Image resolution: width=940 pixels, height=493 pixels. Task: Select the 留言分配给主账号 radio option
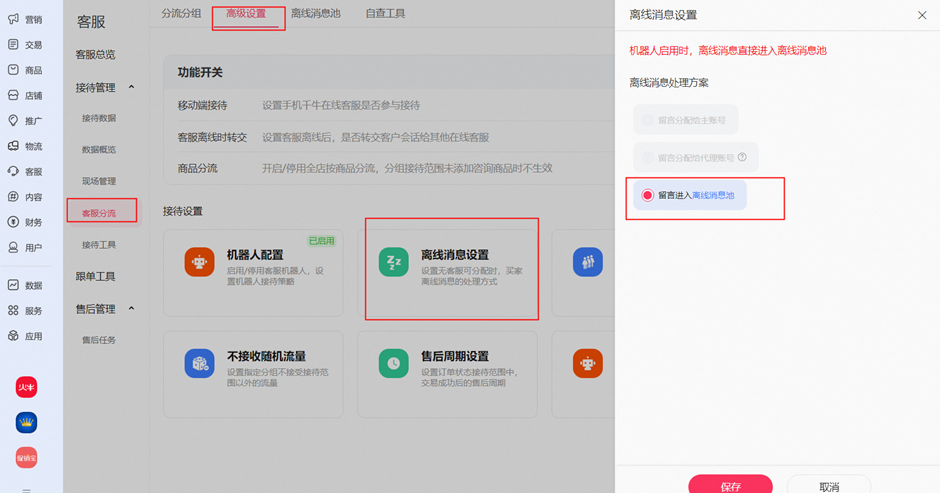tap(647, 120)
